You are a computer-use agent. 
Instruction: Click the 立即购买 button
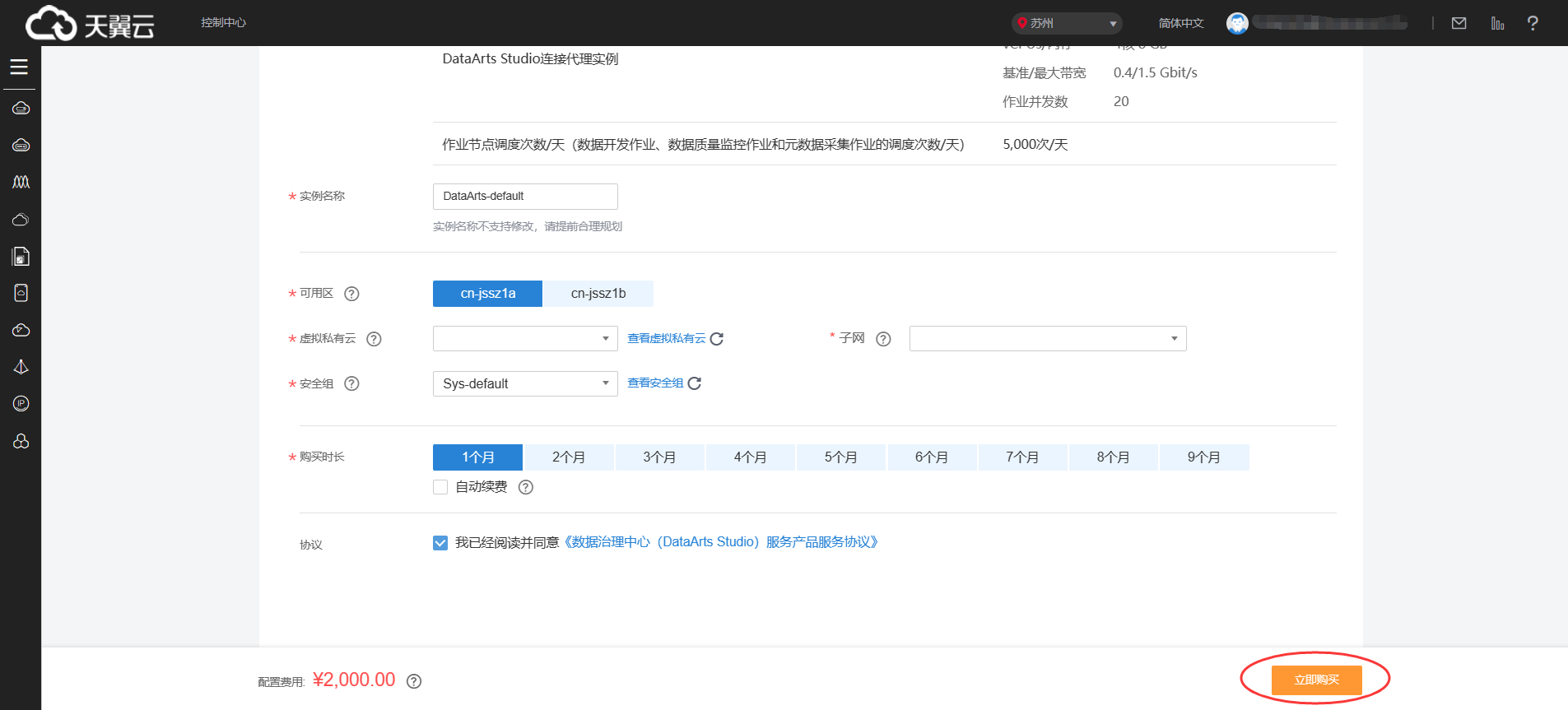pyautogui.click(x=1316, y=680)
